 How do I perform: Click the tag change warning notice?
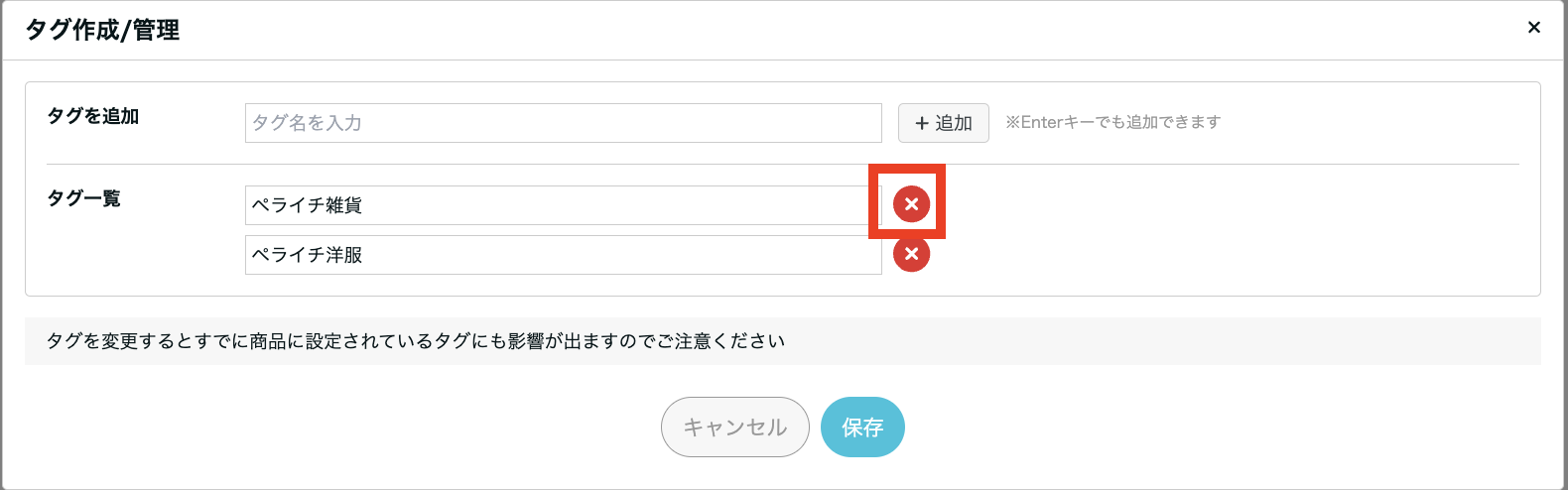[x=416, y=341]
